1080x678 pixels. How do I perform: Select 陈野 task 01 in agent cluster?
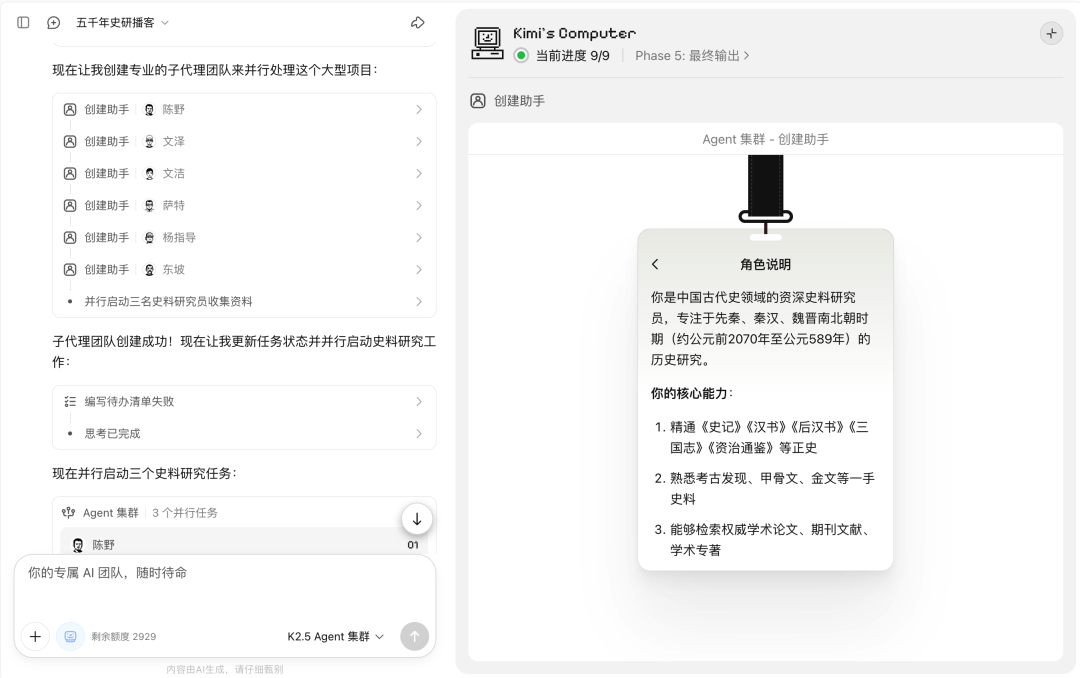coord(244,544)
